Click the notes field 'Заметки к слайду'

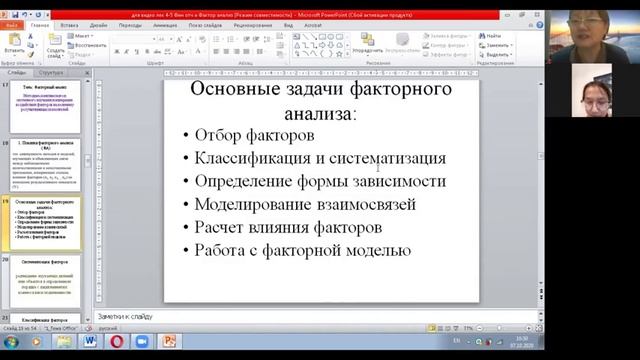tap(316, 317)
